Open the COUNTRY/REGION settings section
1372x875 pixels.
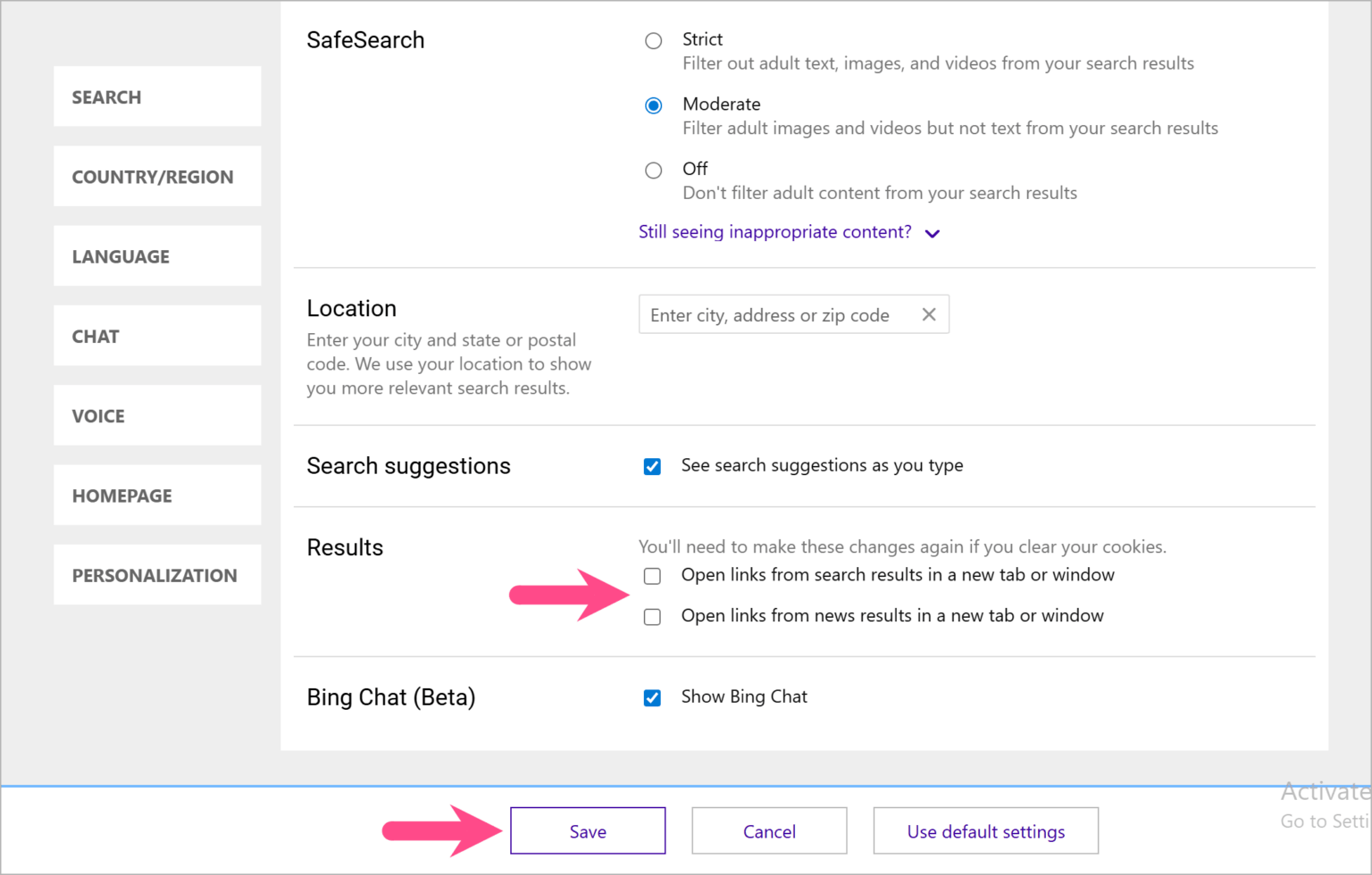[x=156, y=176]
